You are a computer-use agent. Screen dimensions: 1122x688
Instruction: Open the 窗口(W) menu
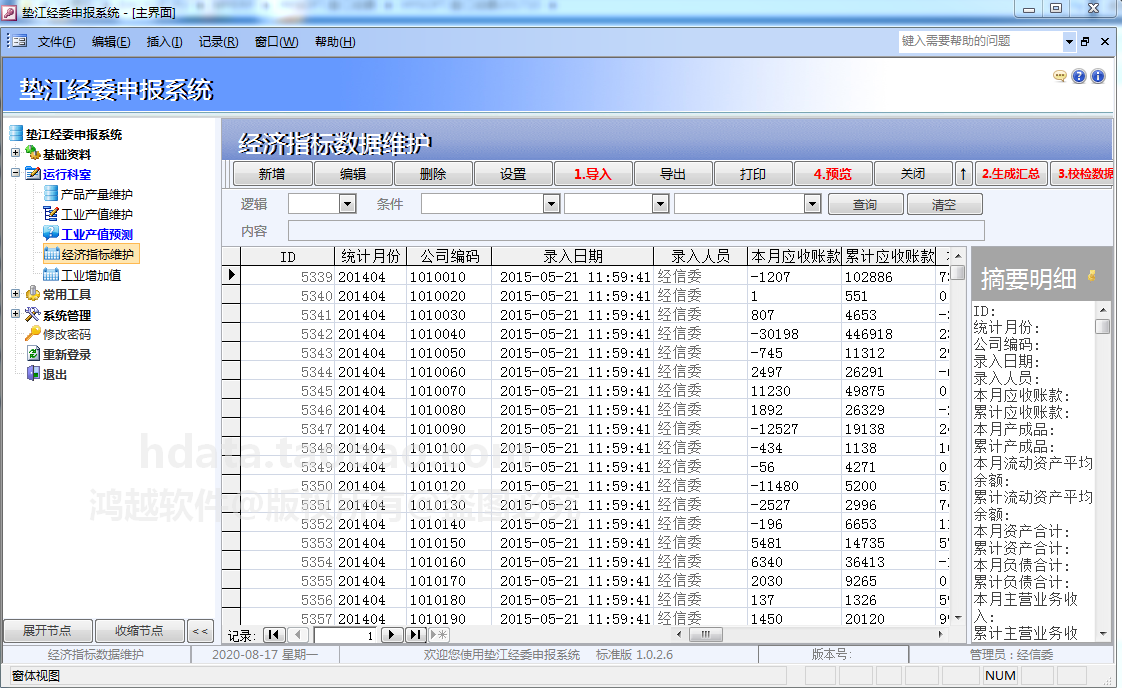276,42
